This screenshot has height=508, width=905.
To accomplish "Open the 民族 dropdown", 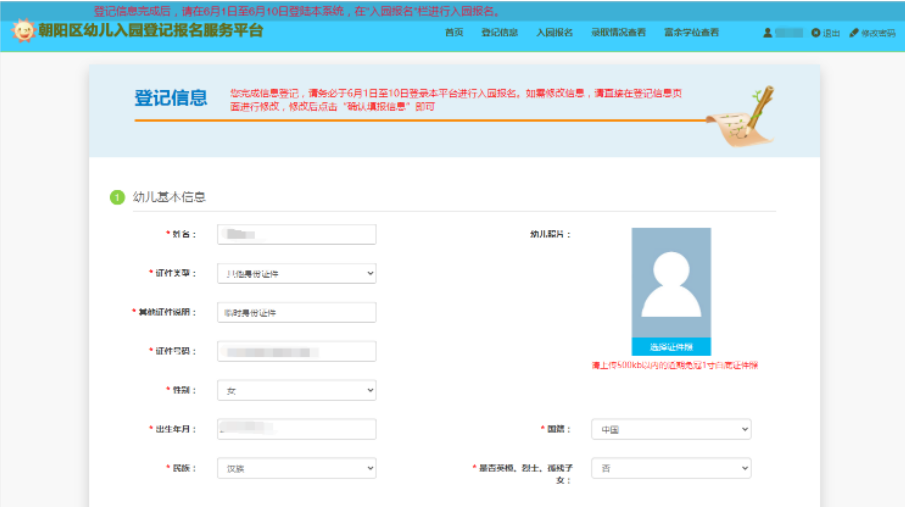I will pyautogui.click(x=297, y=468).
